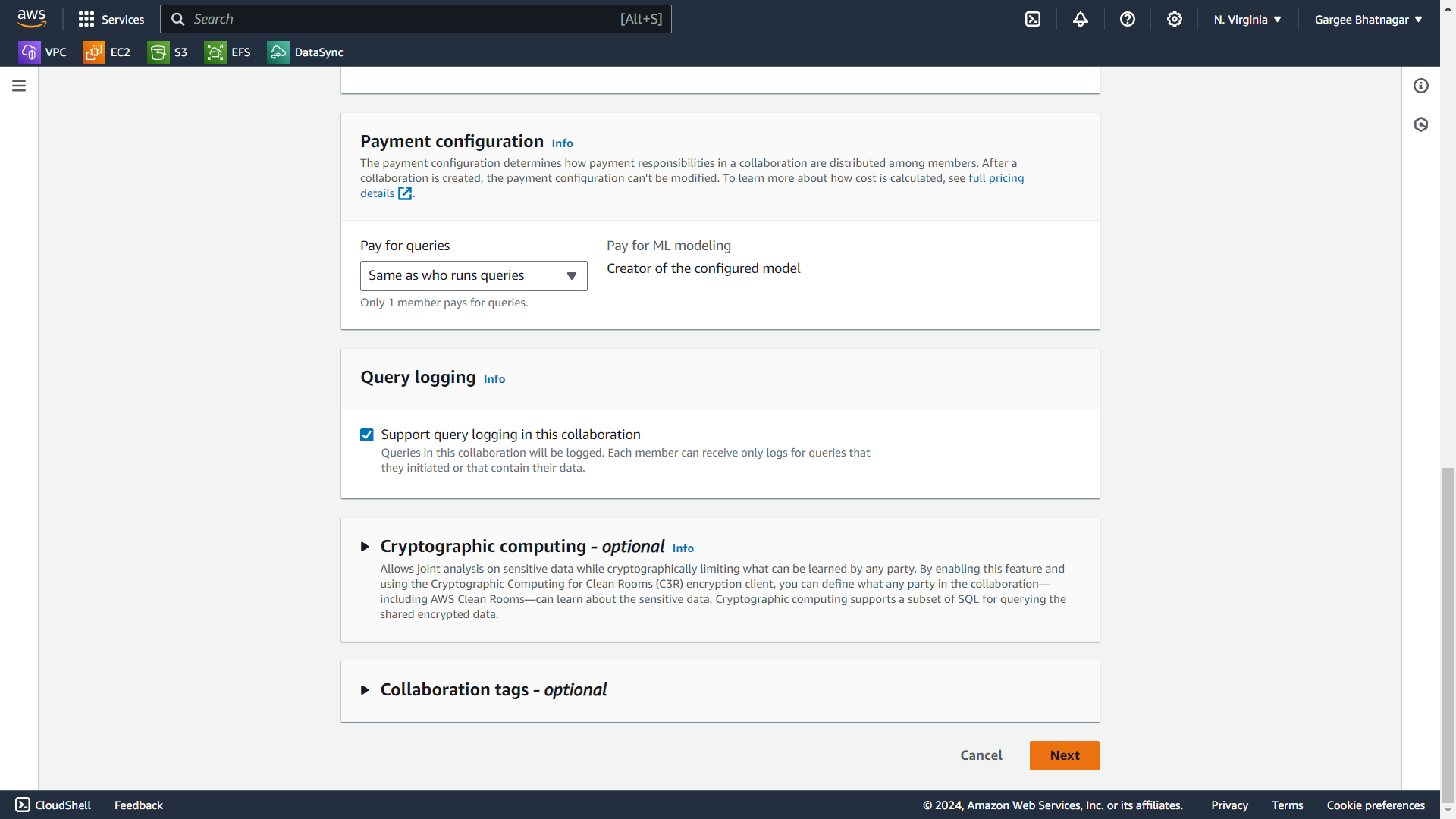Image resolution: width=1456 pixels, height=819 pixels.
Task: Expand the Collaboration tags section
Action: 365,690
